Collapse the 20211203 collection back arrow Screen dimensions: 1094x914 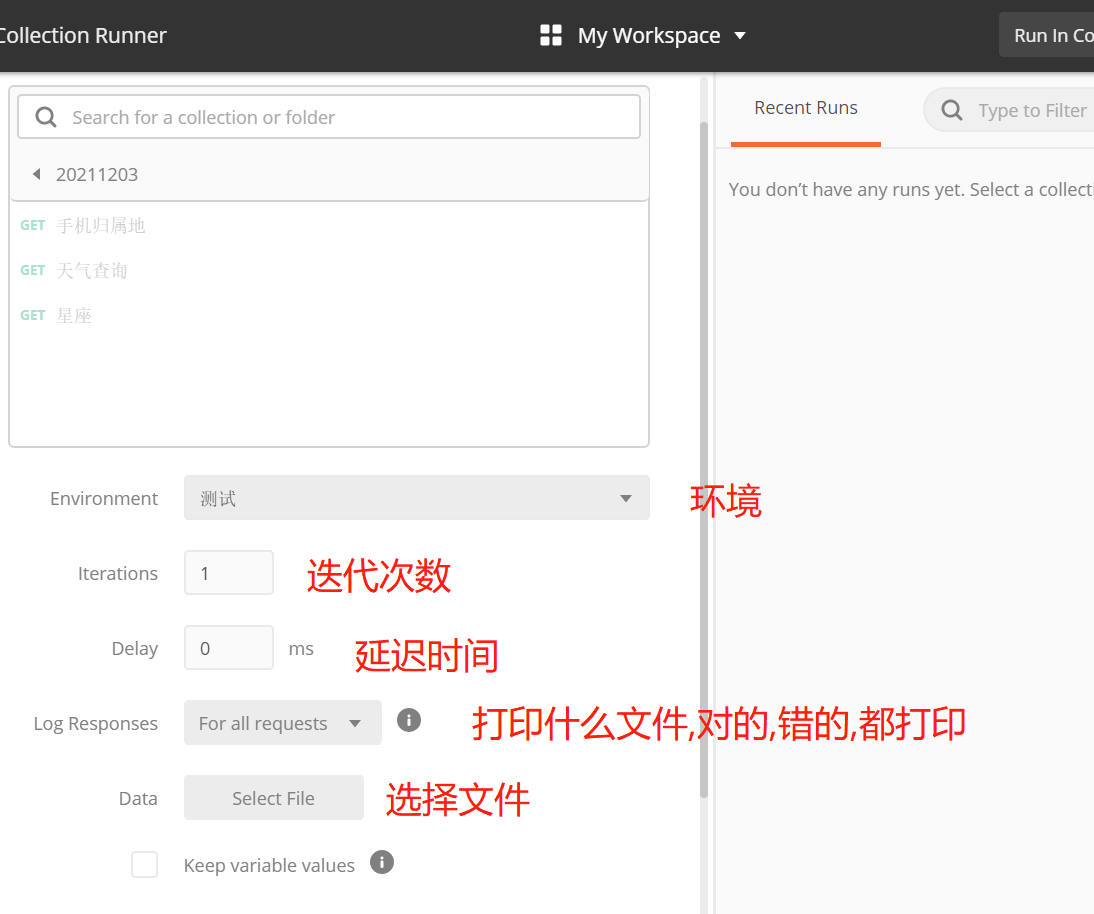coord(36,174)
